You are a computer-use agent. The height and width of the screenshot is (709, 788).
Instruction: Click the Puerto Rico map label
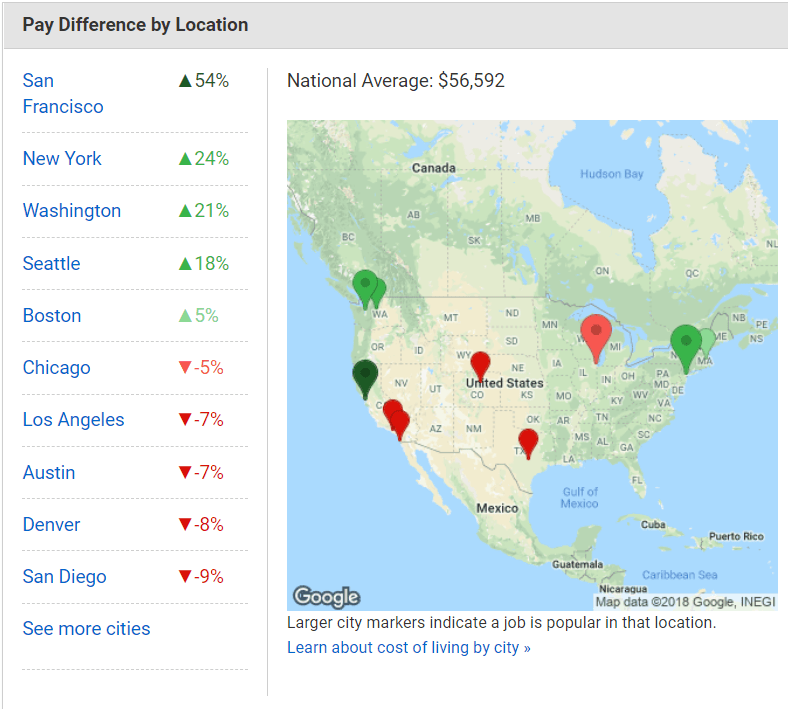(736, 537)
